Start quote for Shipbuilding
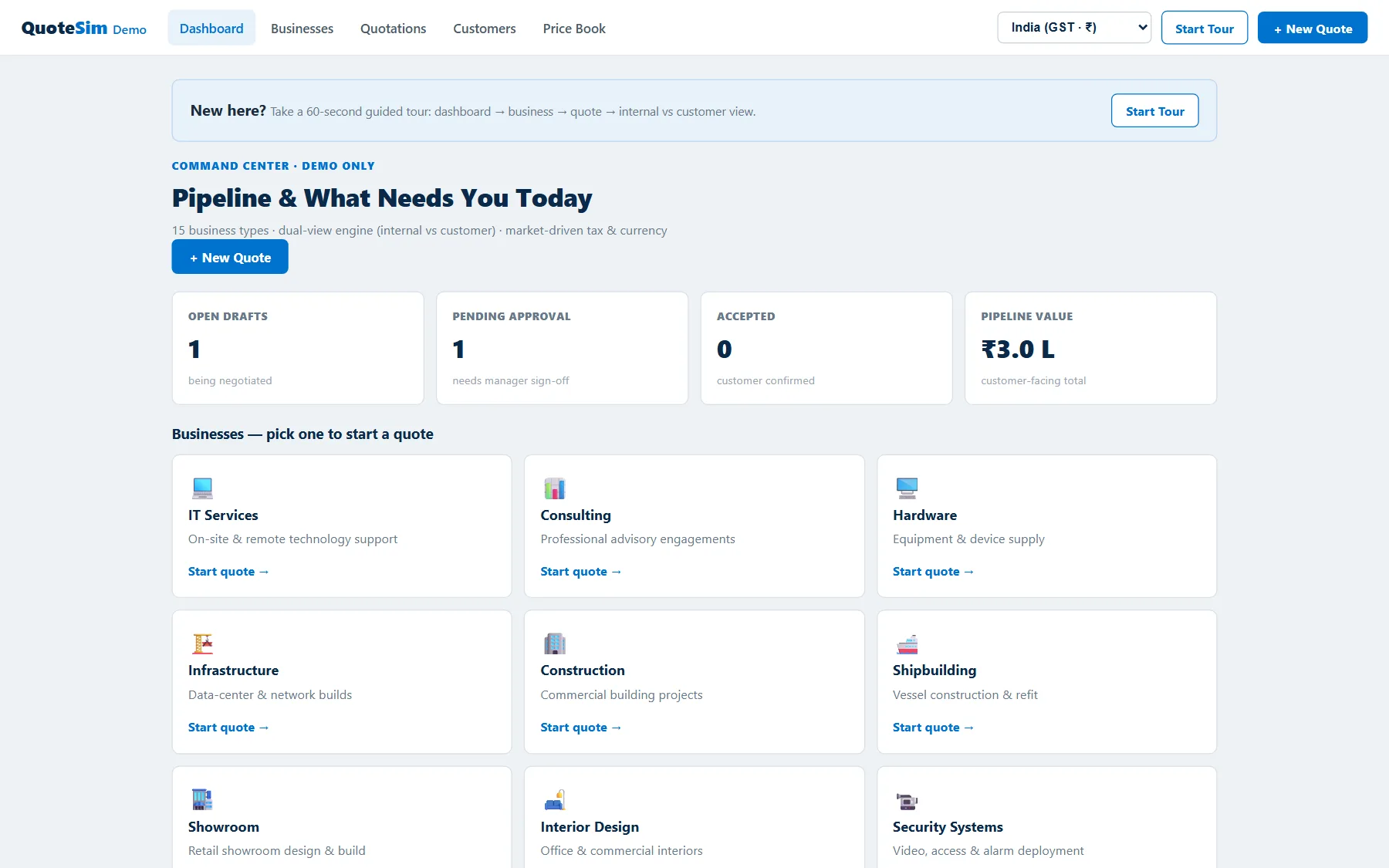Image resolution: width=1389 pixels, height=868 pixels. (933, 727)
